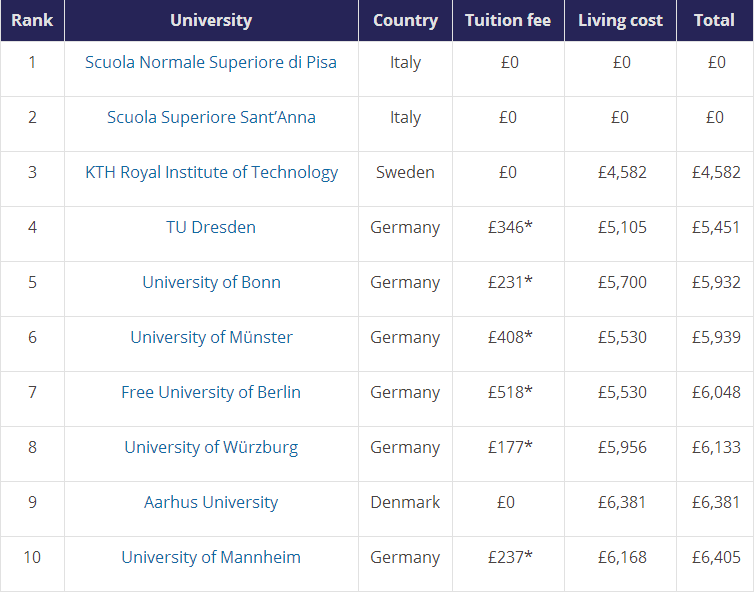Open the Aarhus University link
Viewport: 754px width, 594px height.
[211, 502]
